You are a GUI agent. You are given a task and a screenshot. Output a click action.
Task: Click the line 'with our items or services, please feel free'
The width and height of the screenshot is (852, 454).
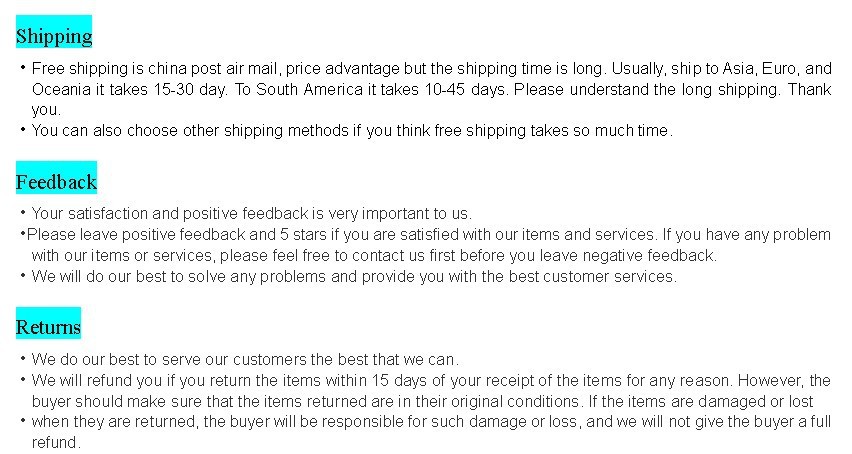tap(374, 255)
